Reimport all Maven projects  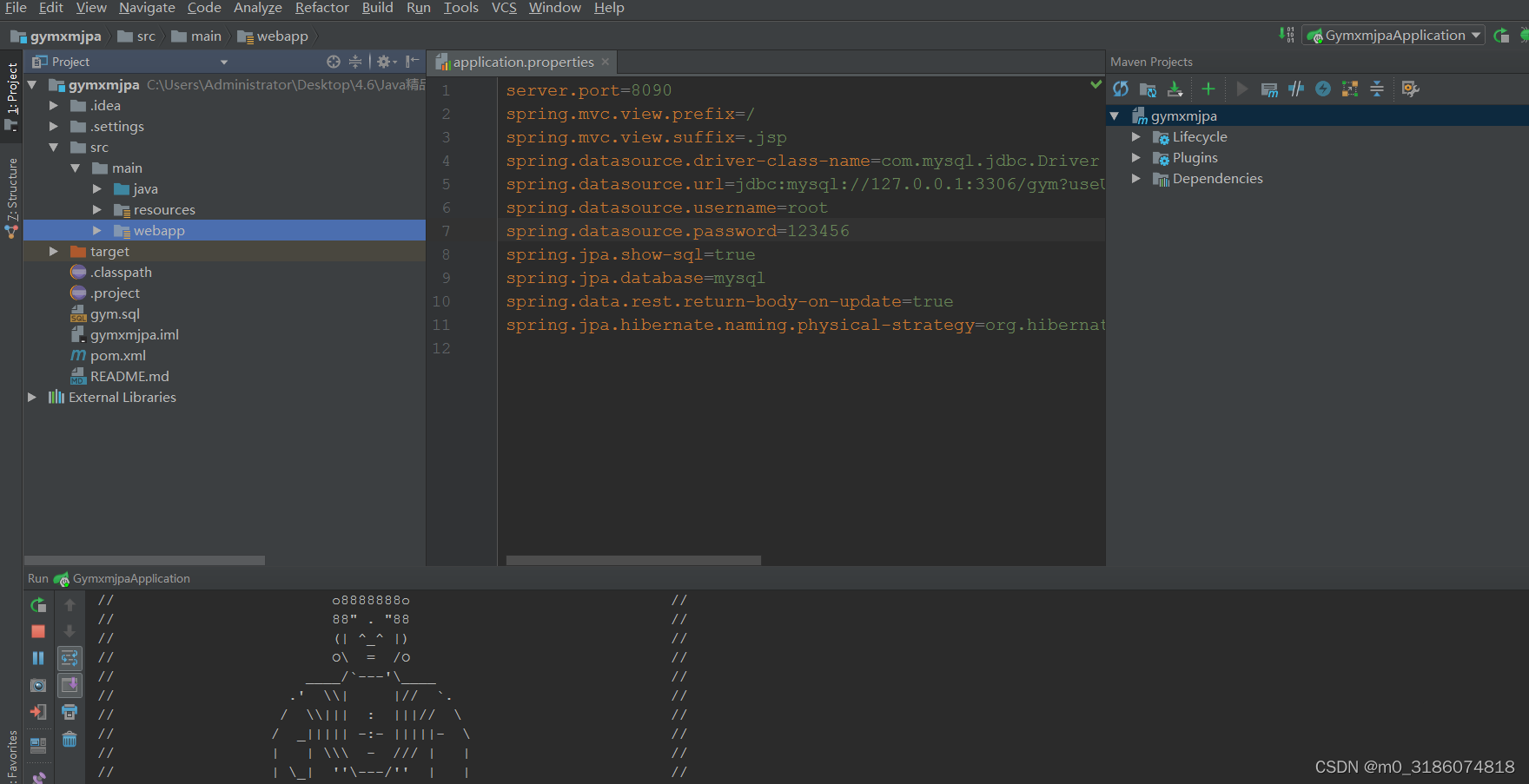click(1121, 89)
